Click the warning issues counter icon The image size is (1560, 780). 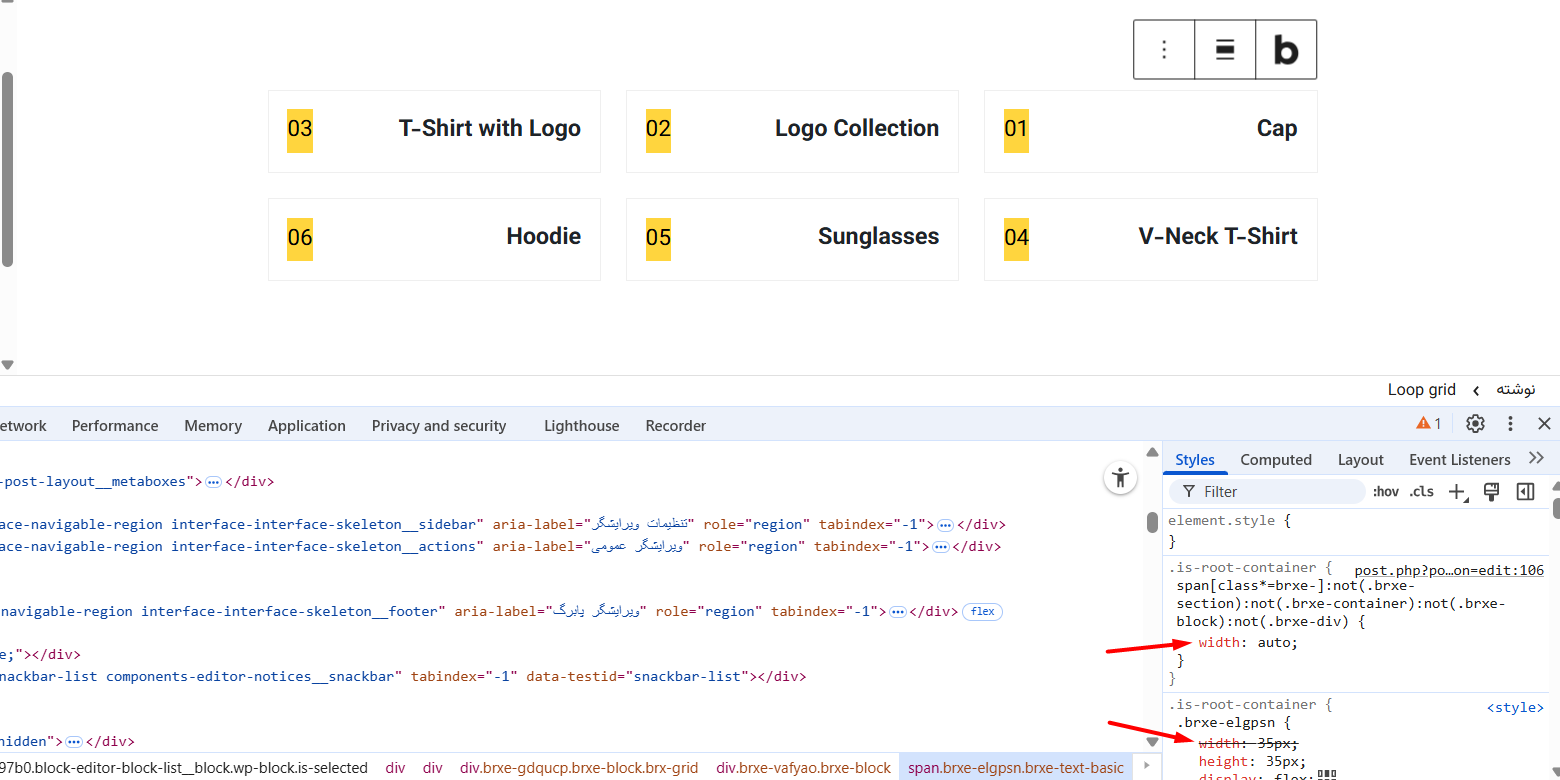(x=1428, y=424)
